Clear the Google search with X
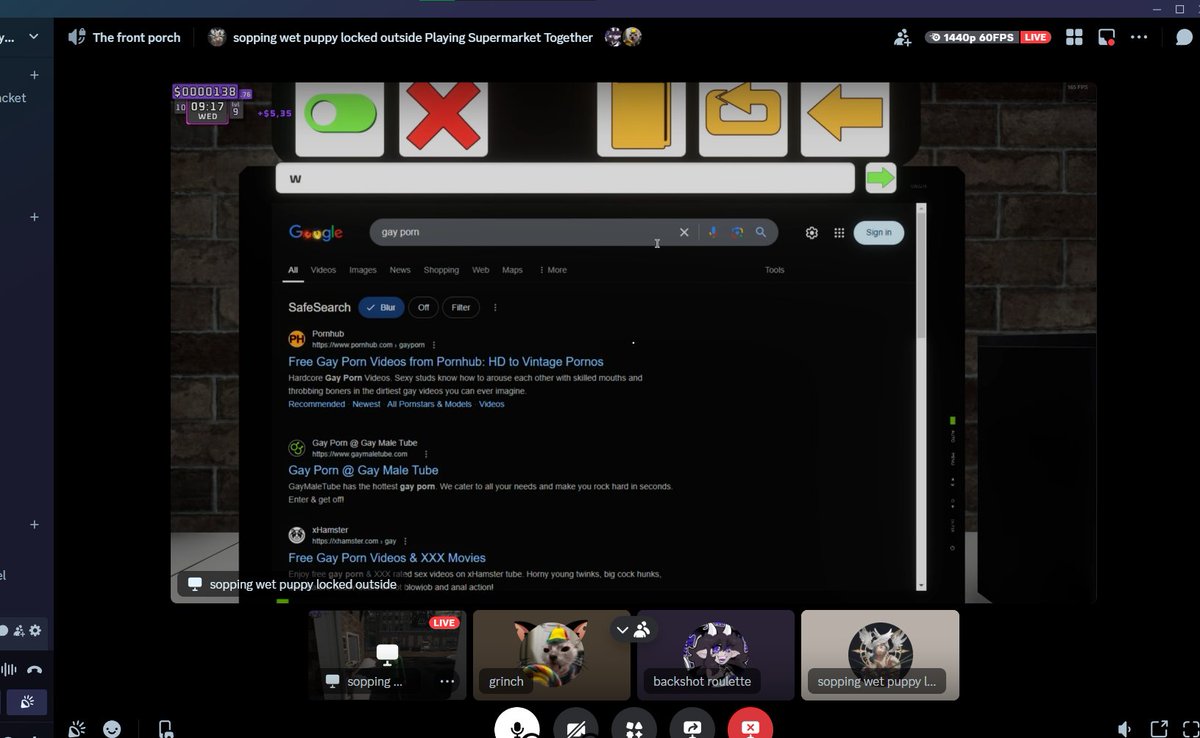The image size is (1200, 738). click(x=684, y=232)
